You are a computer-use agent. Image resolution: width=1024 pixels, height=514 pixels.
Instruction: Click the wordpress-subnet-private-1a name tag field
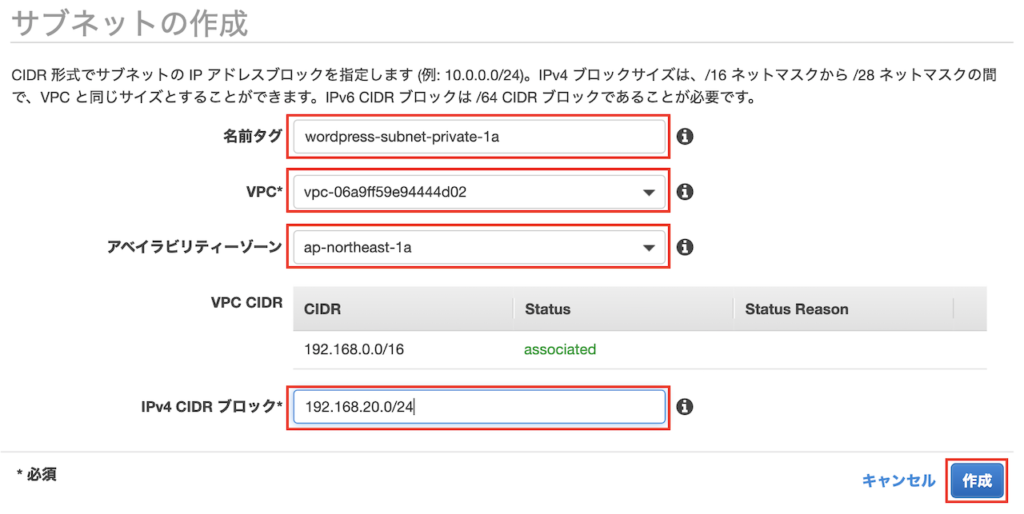[x=479, y=137]
